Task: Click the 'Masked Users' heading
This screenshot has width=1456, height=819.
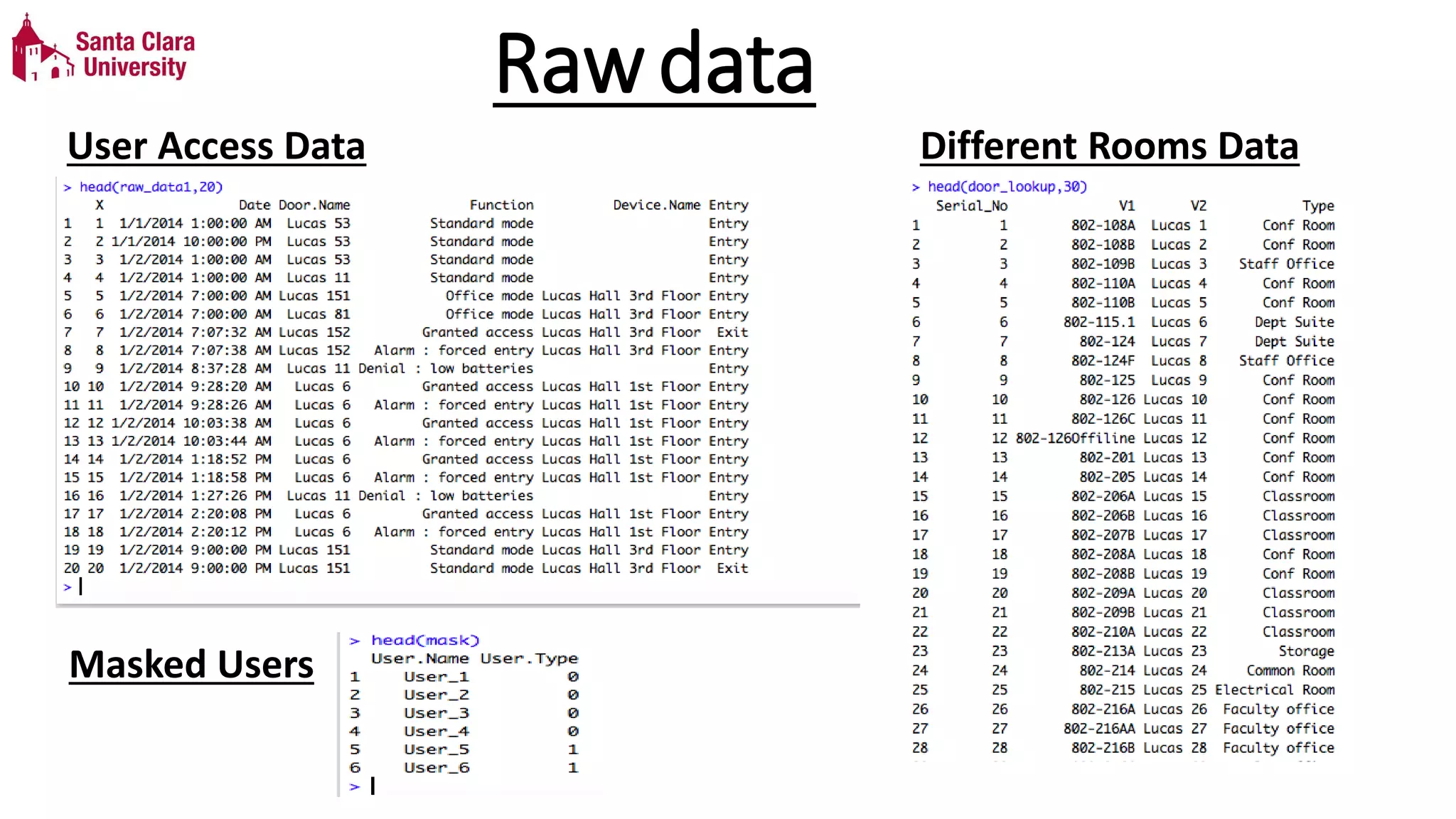Action: pos(191,665)
